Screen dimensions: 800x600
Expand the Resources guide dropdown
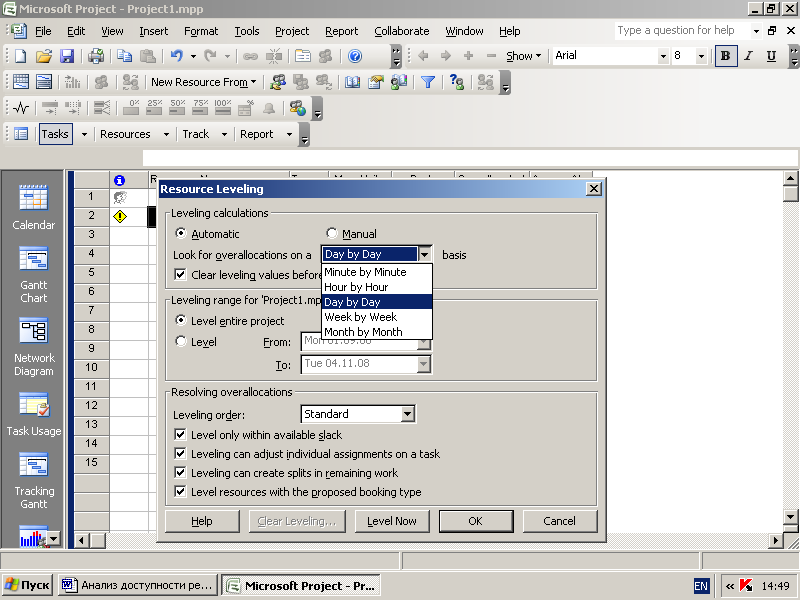point(166,134)
